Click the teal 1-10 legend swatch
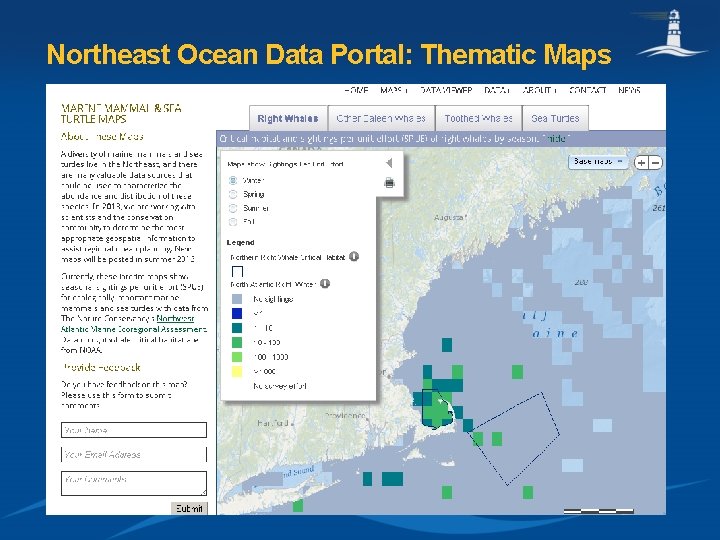720x540 pixels. pyautogui.click(x=237, y=328)
